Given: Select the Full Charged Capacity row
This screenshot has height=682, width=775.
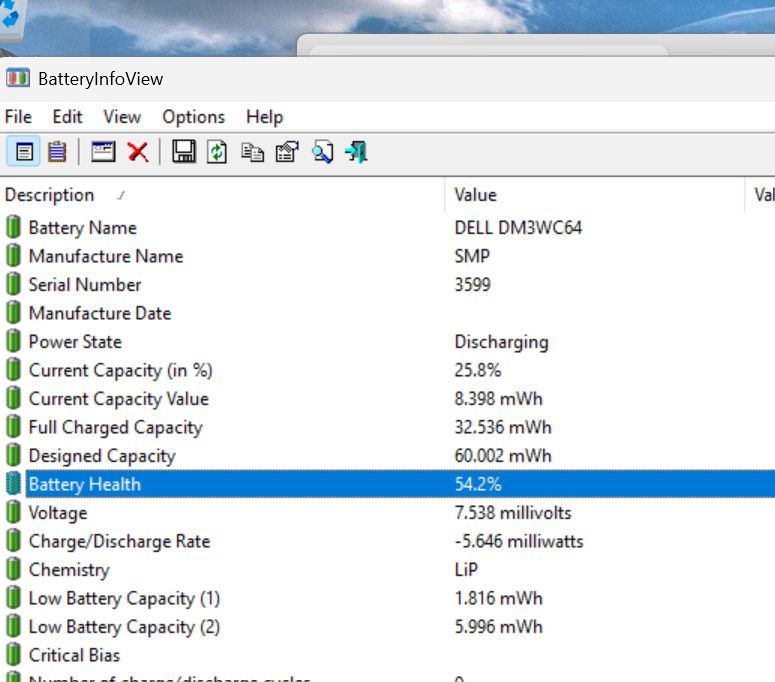Looking at the screenshot, I should coord(115,428).
